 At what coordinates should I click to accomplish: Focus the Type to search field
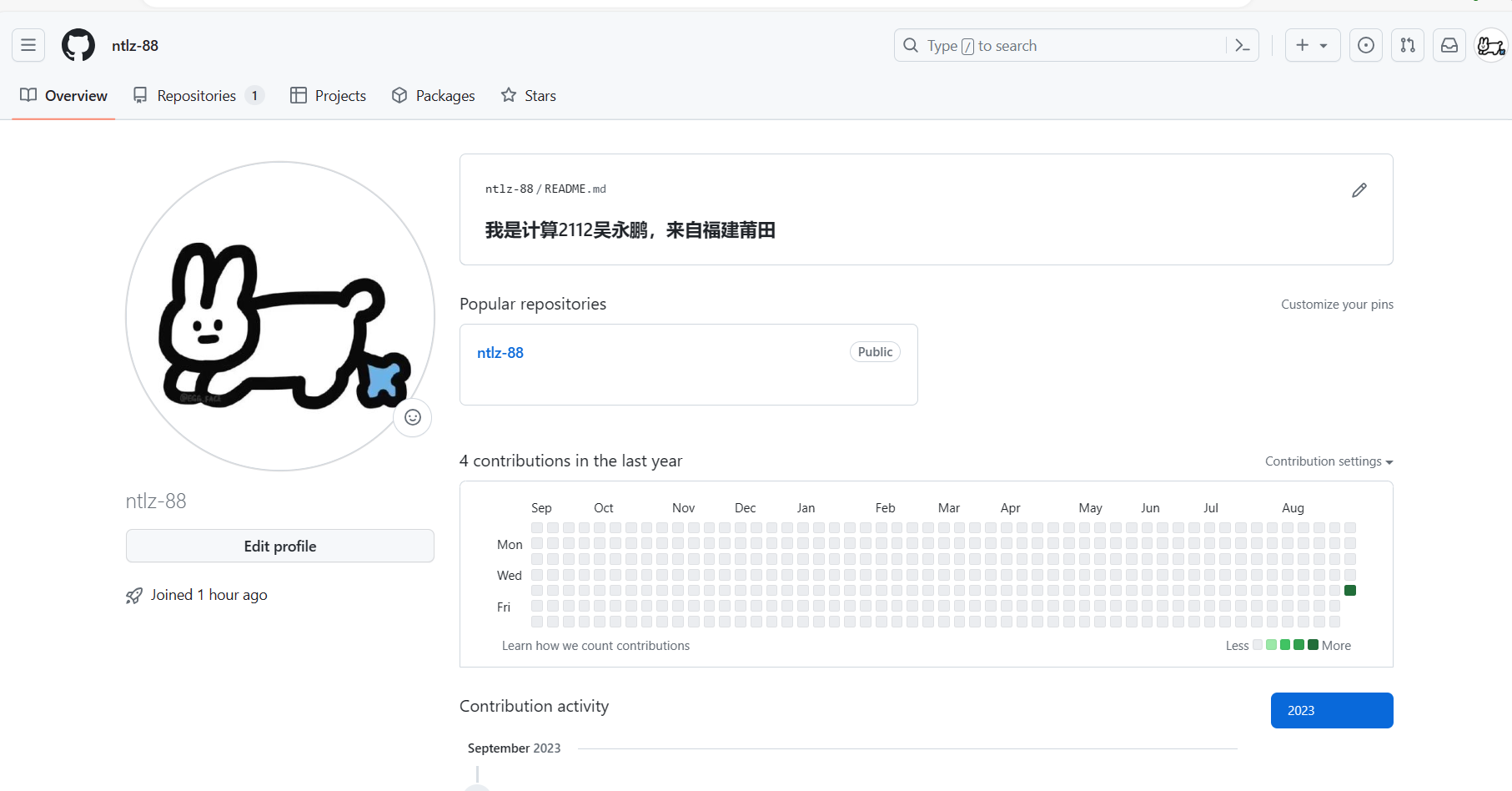pos(1076,45)
